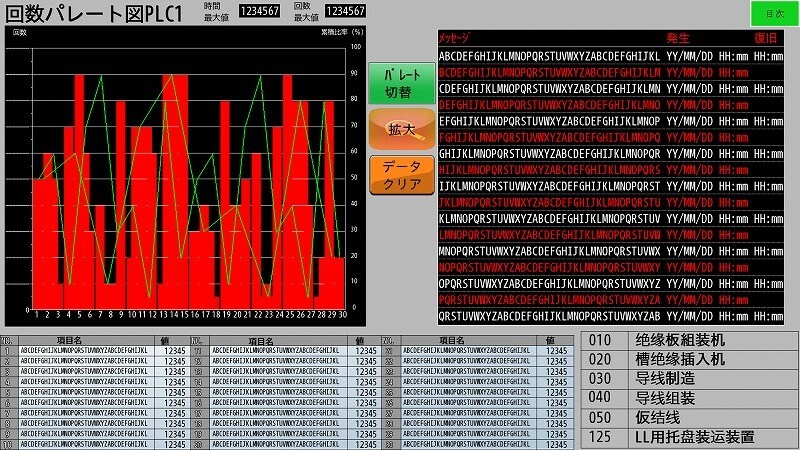
Task: Toggle the パレート切替 green button
Action: (402, 84)
